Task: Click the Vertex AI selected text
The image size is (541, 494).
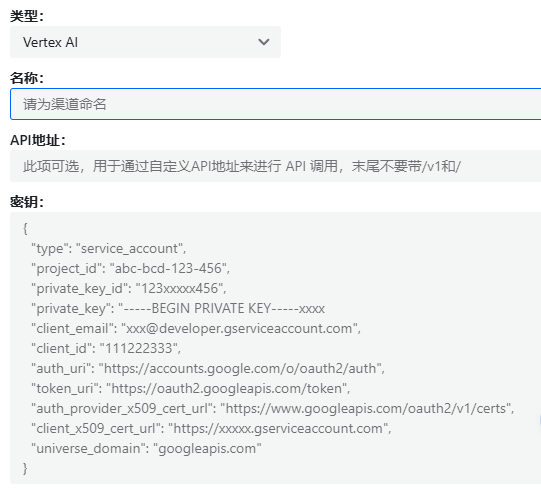Action: pyautogui.click(x=50, y=42)
